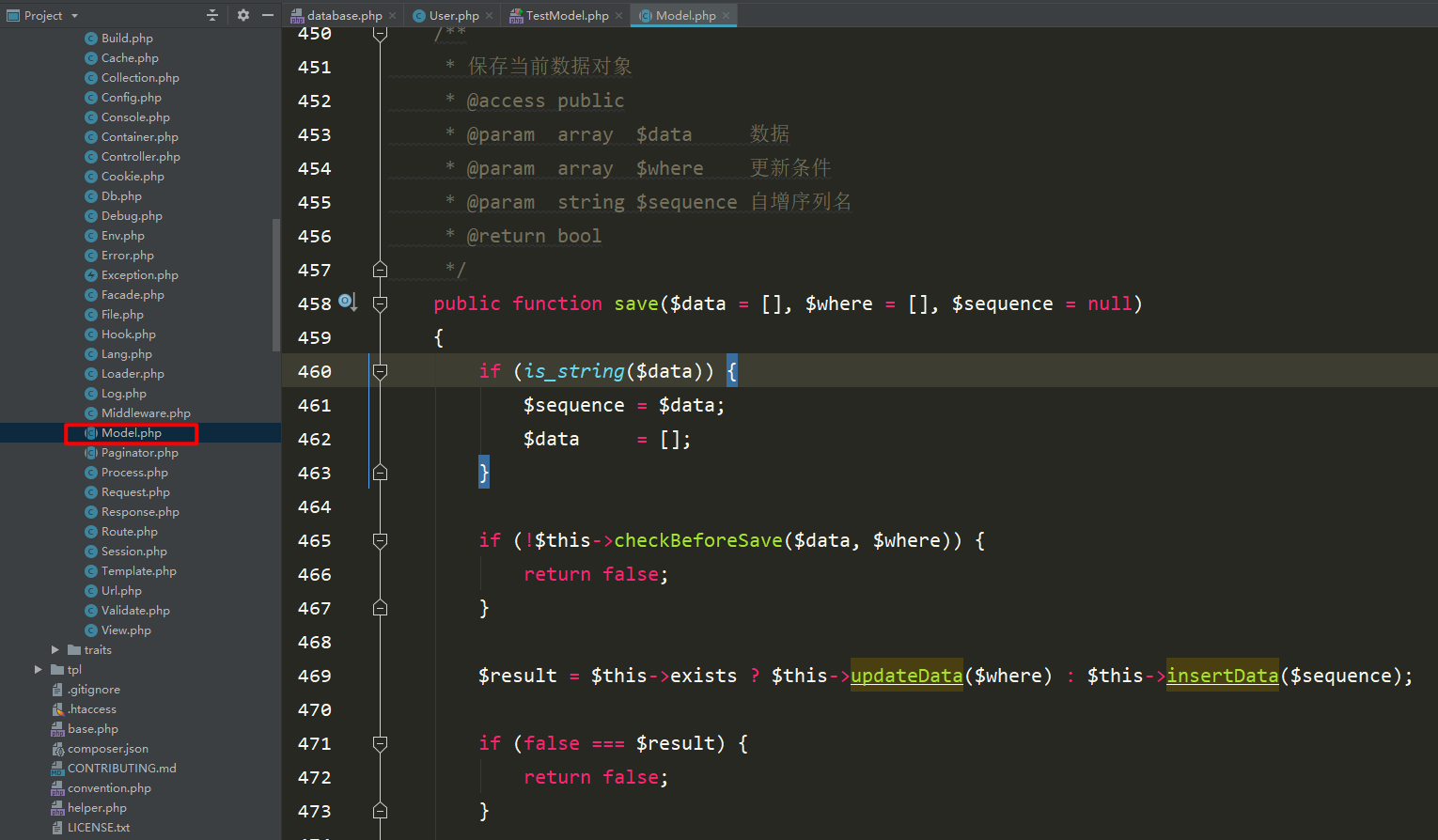This screenshot has height=840, width=1438.
Task: Click the PHP file icon beside convention.php
Action: click(57, 788)
